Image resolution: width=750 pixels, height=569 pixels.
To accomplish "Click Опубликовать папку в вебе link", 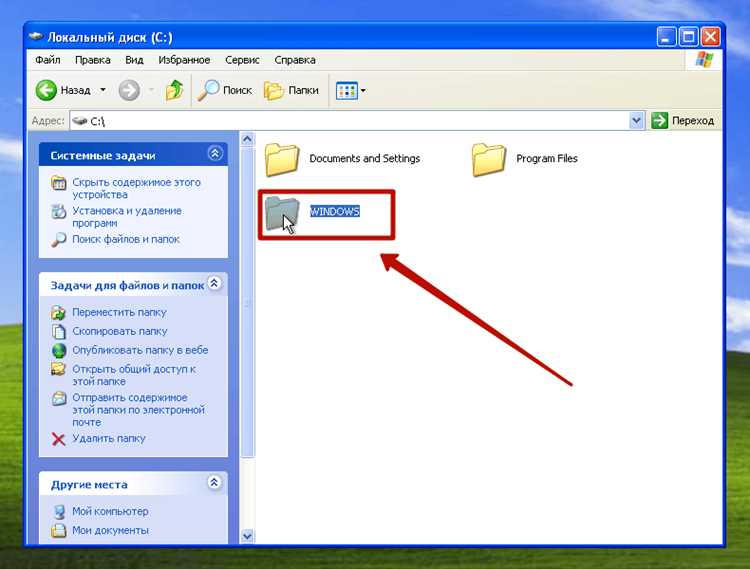I will point(140,350).
